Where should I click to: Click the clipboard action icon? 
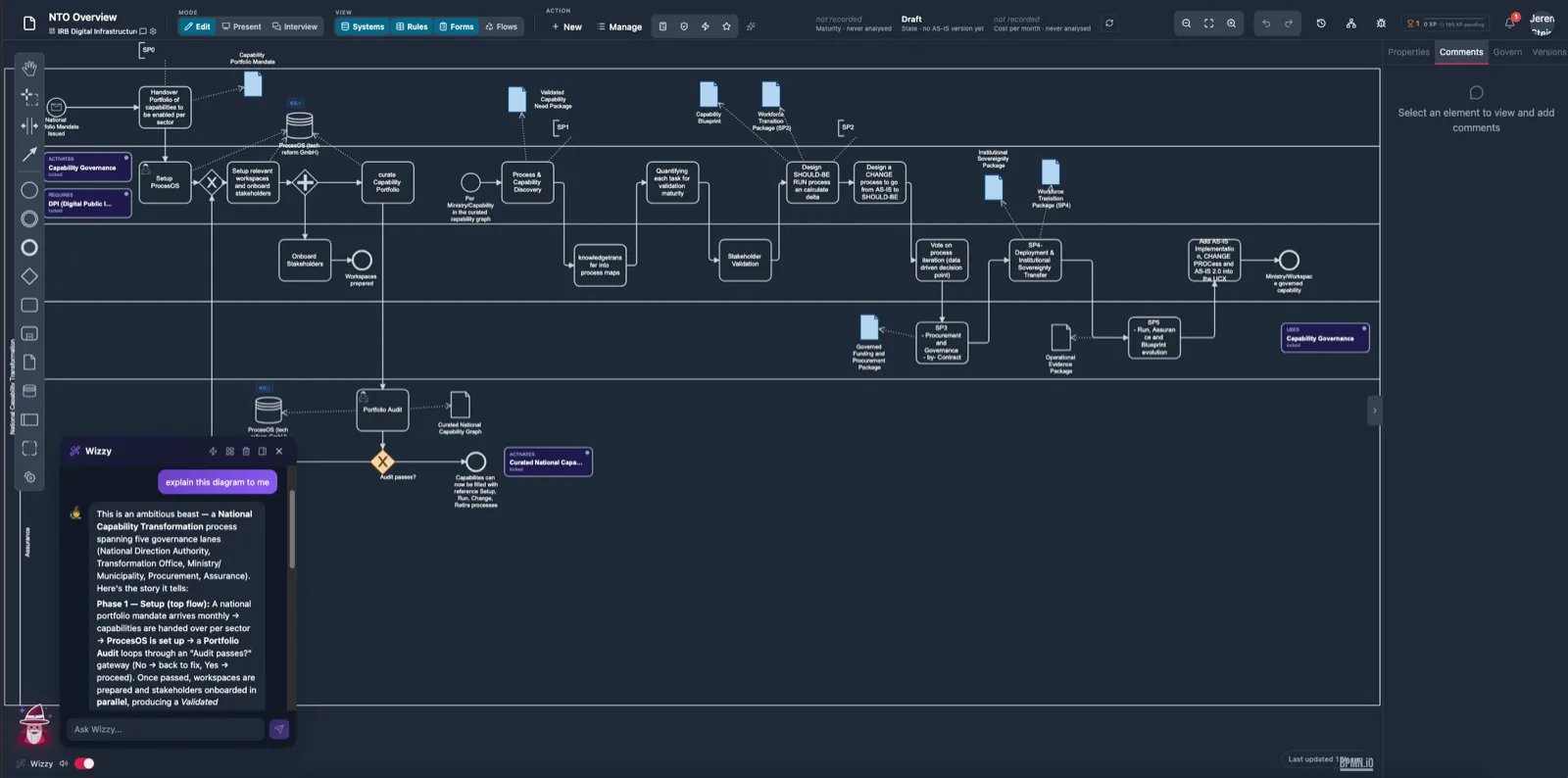pos(662,26)
